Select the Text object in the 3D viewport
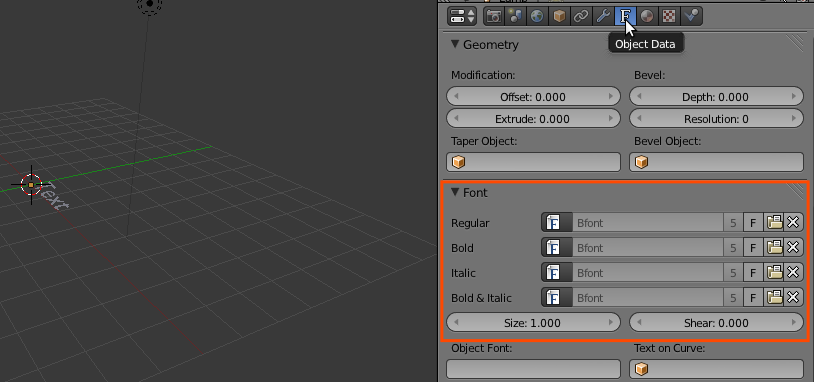814x382 pixels. (55, 196)
